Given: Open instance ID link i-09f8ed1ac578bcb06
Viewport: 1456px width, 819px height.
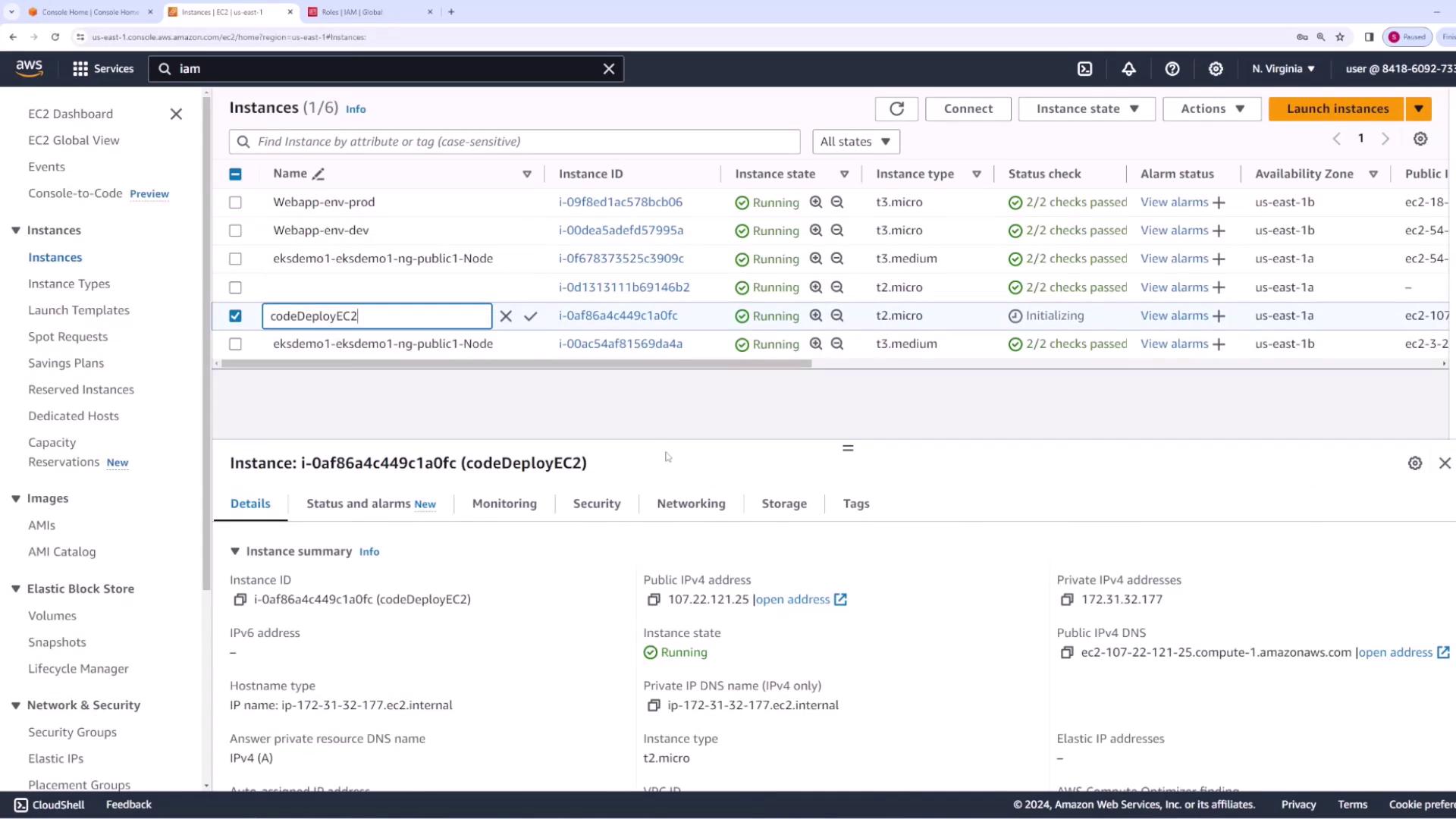Looking at the screenshot, I should (x=620, y=202).
